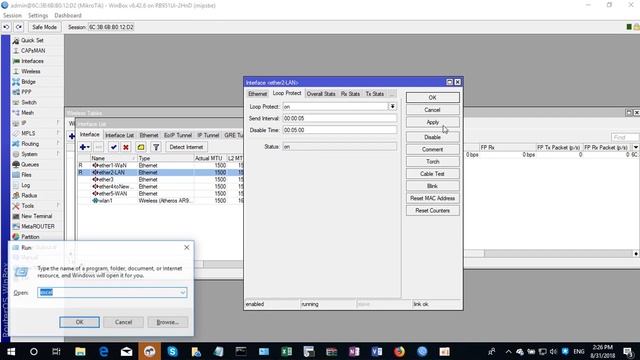The width and height of the screenshot is (640, 360).
Task: Click the Blink button
Action: point(433,186)
